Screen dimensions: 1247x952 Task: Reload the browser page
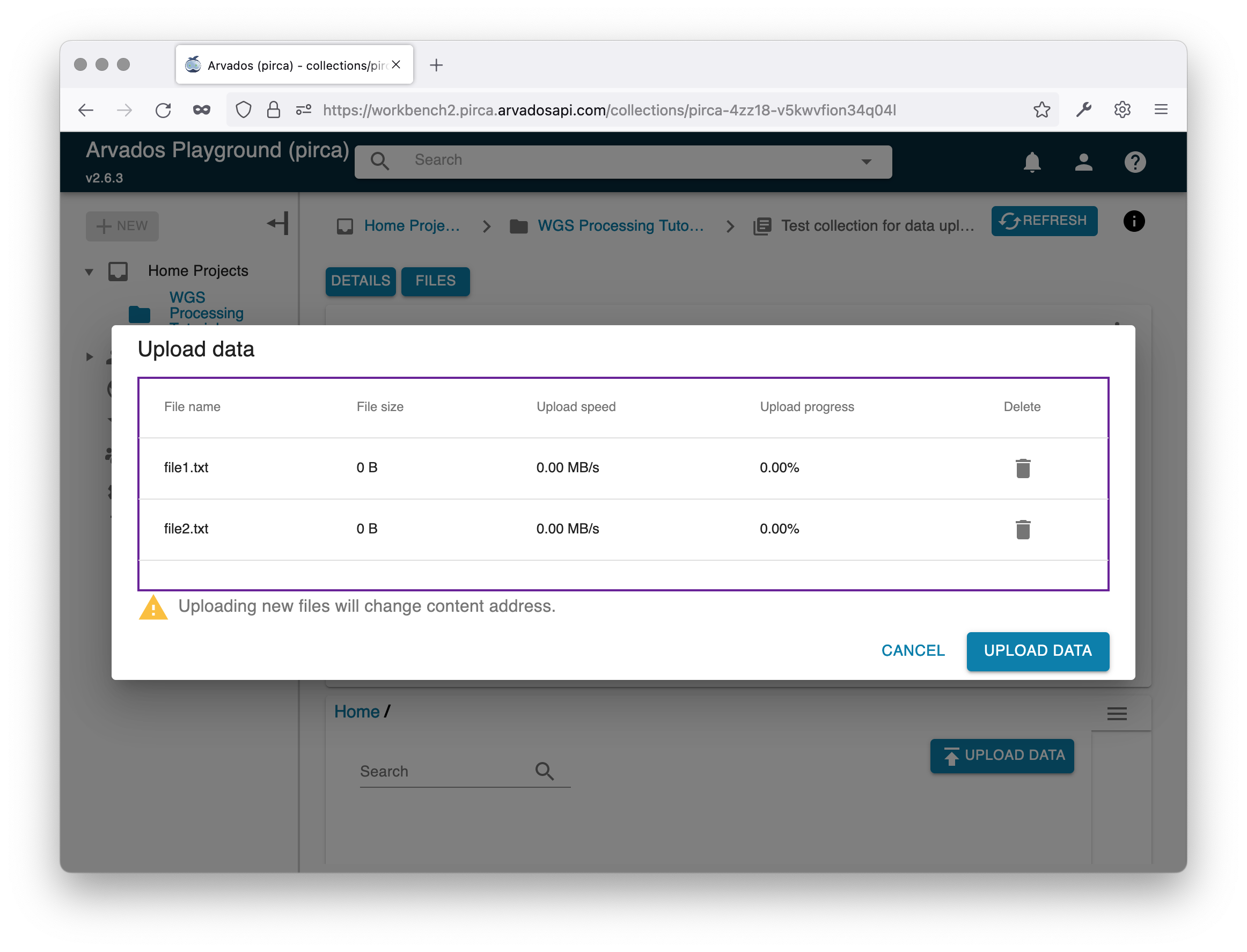point(163,110)
